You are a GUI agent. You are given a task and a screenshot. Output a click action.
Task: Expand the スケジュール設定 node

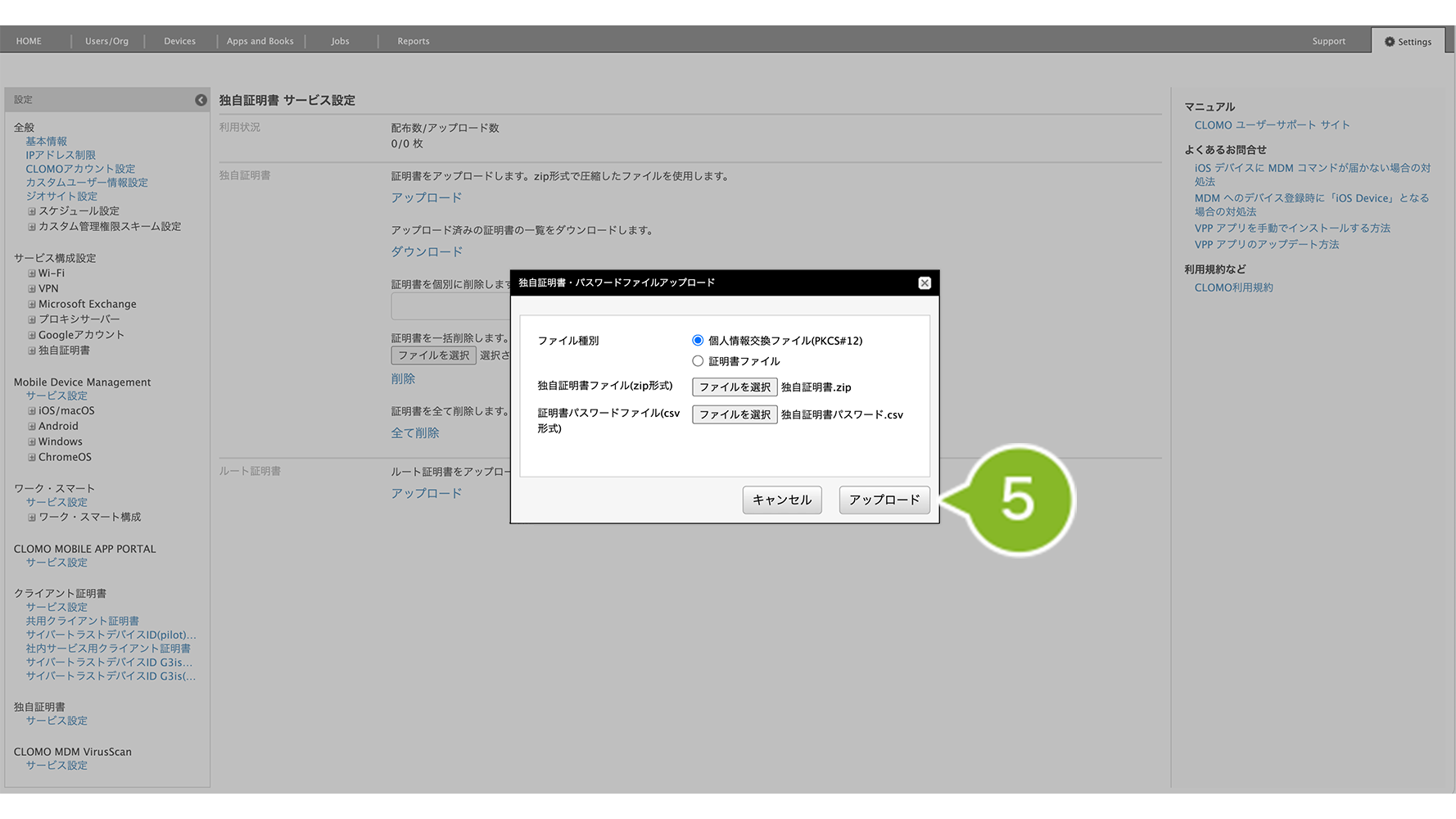[32, 211]
